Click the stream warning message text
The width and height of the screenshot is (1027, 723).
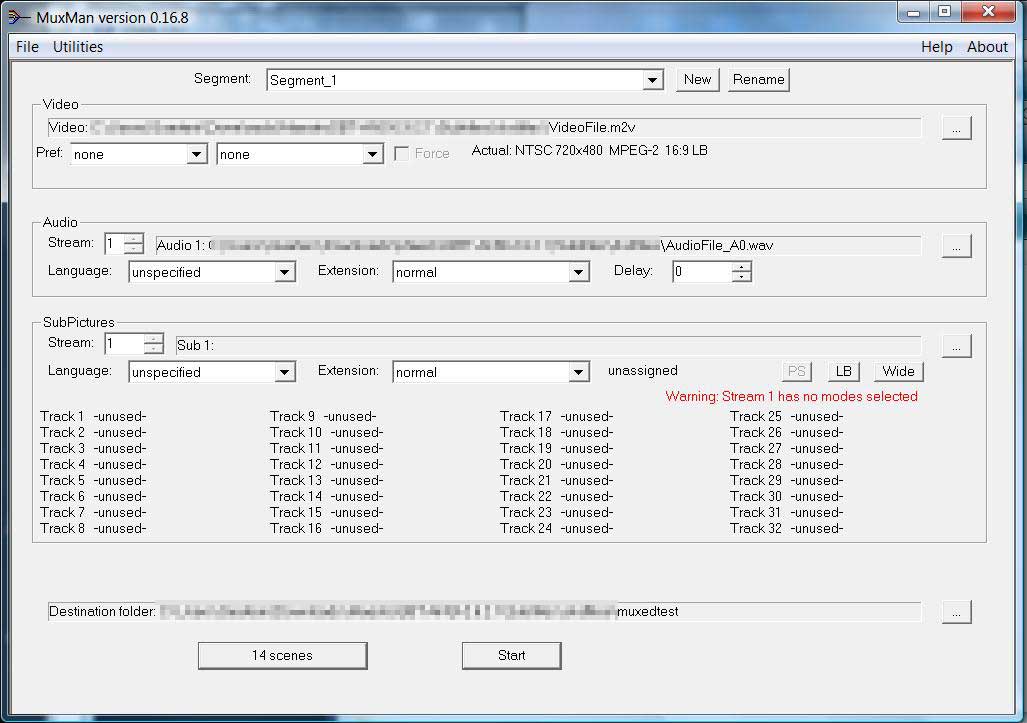(791, 396)
